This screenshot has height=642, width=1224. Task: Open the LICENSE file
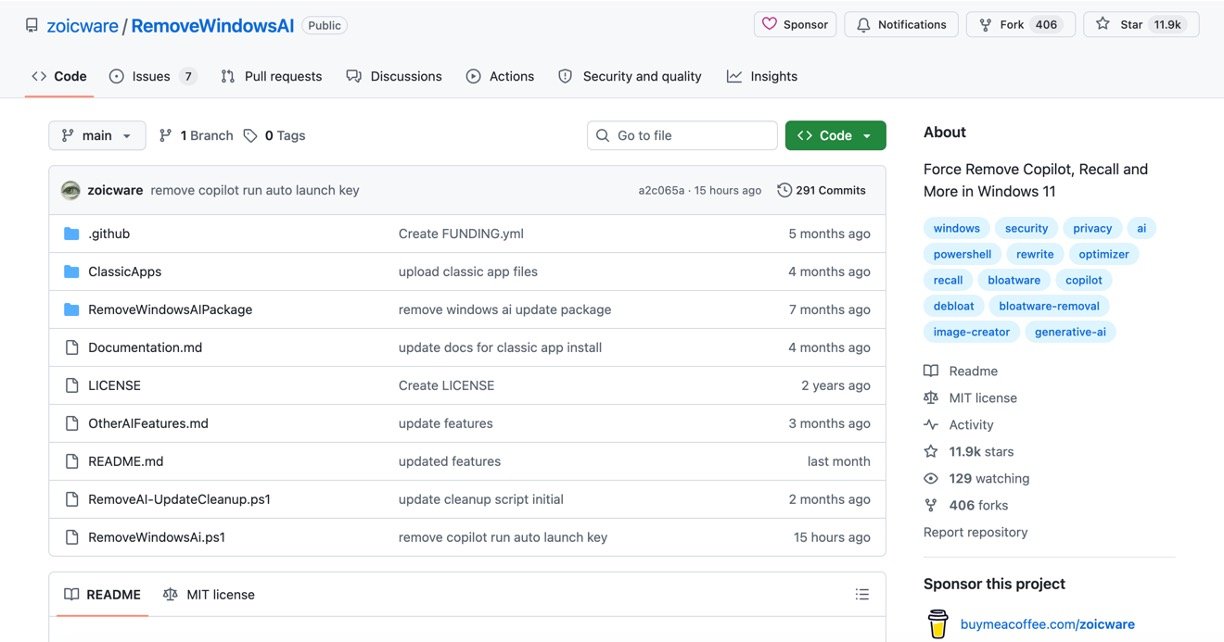(x=114, y=386)
